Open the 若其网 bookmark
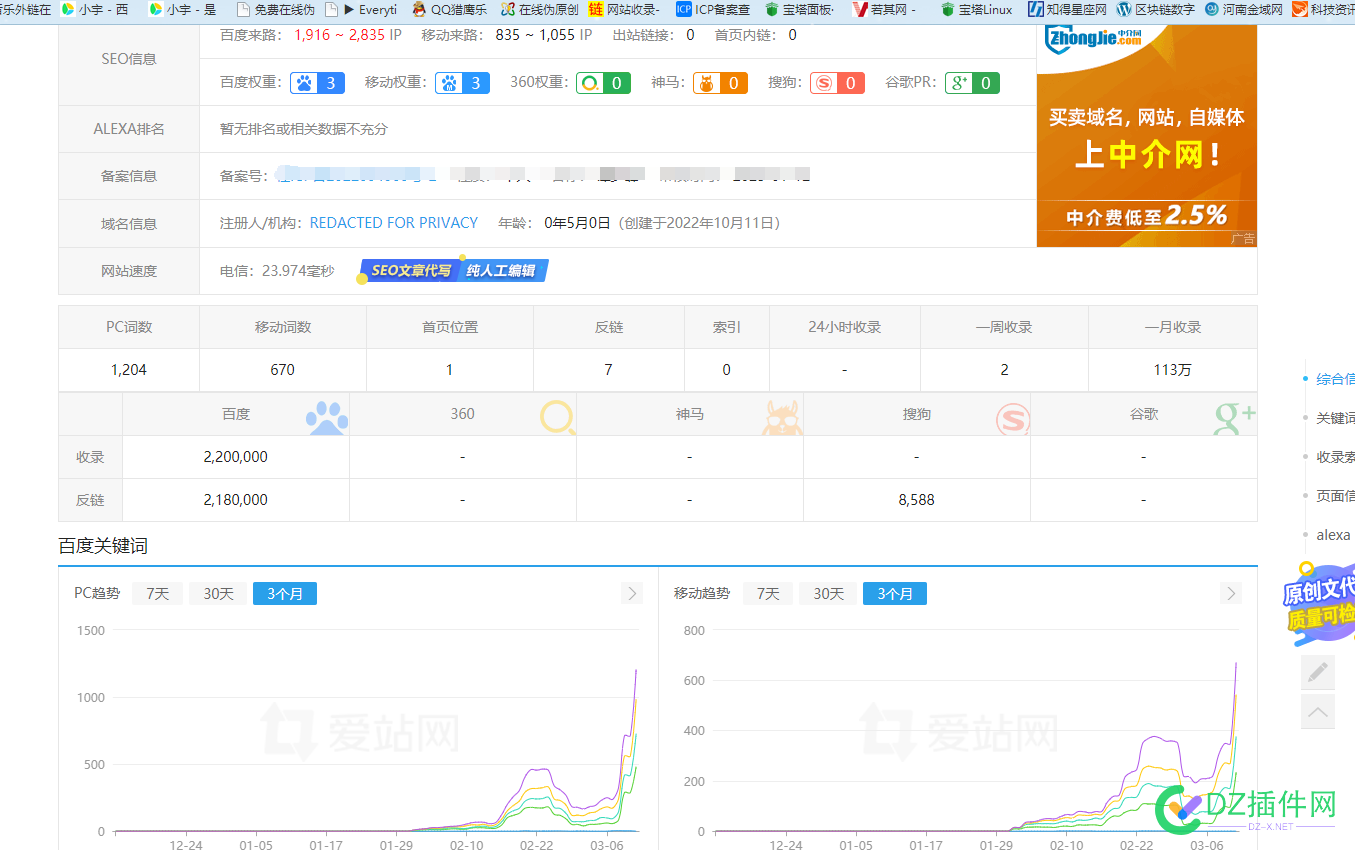 click(884, 9)
